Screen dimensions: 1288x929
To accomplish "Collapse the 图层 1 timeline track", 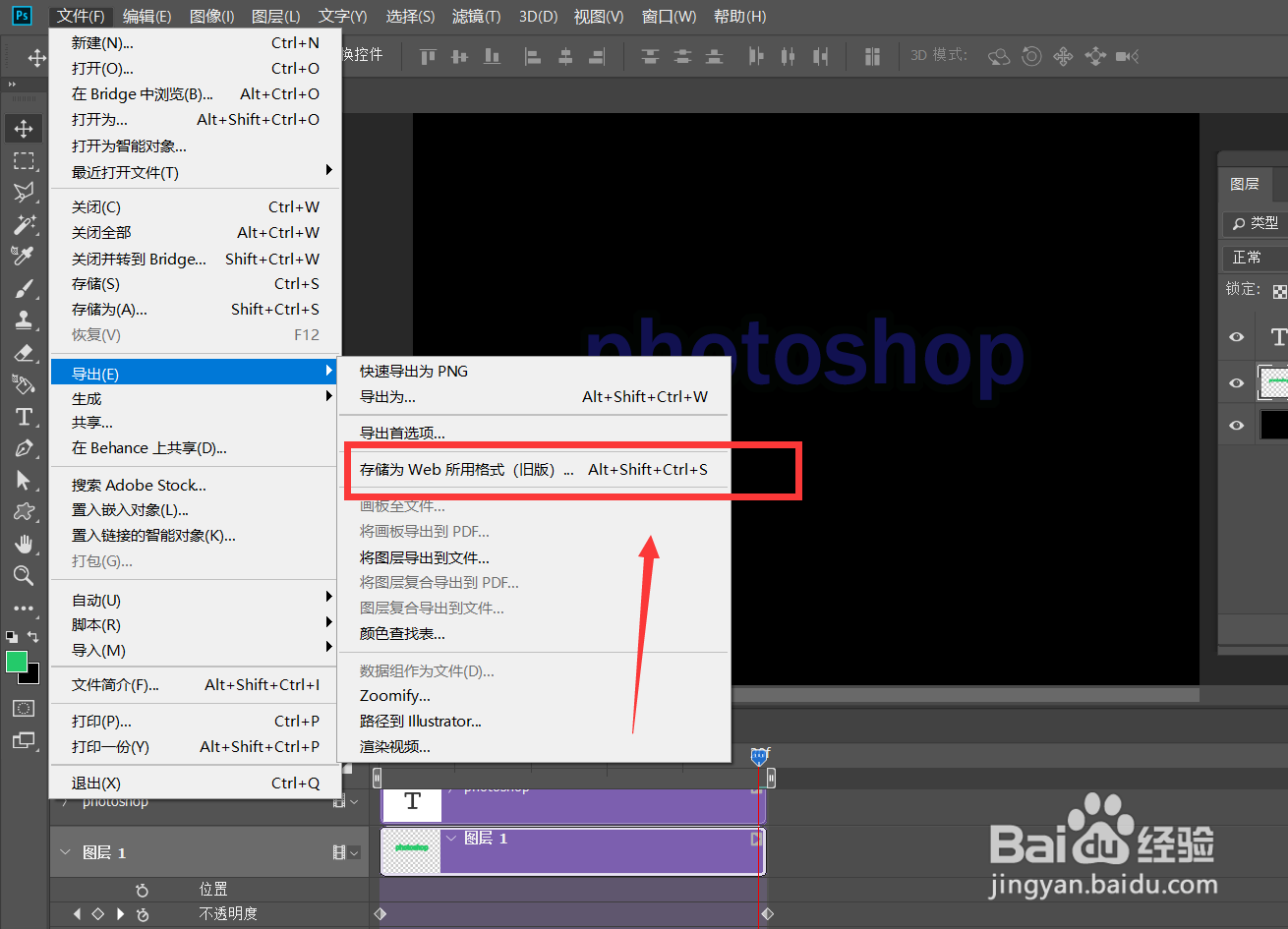I will [x=66, y=852].
